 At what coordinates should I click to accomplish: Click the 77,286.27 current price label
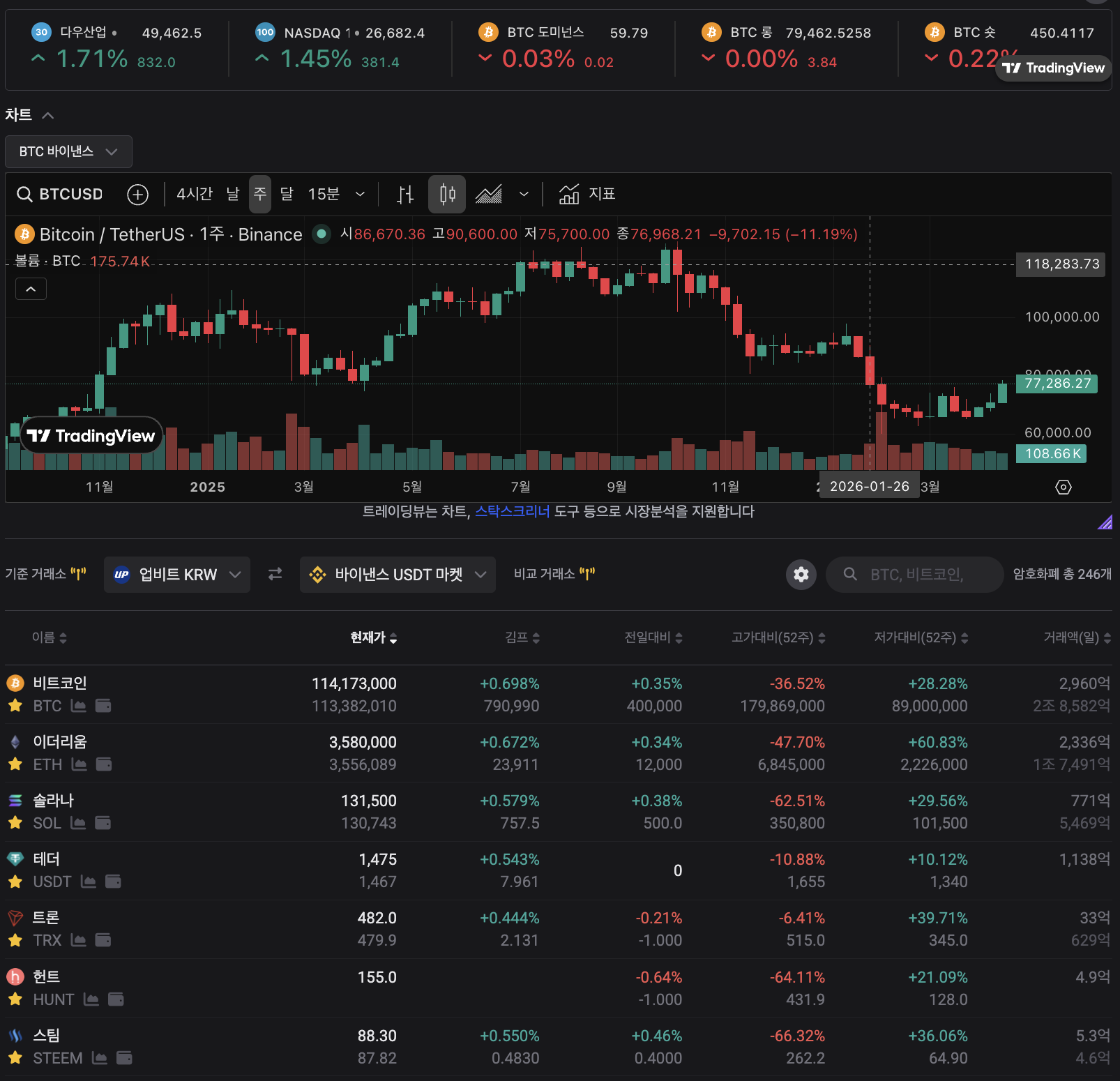click(x=1057, y=384)
